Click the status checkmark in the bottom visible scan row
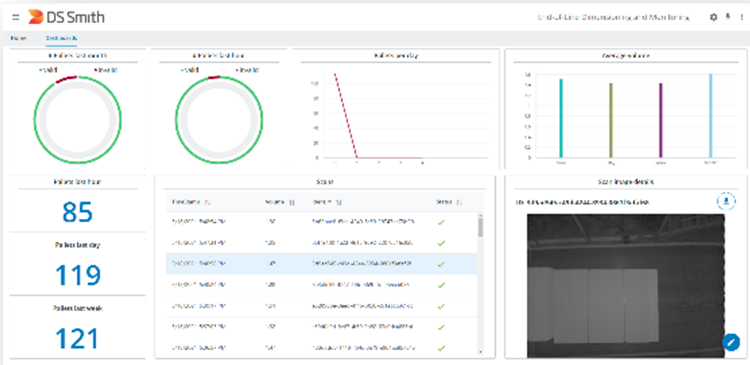Image resolution: width=750 pixels, height=365 pixels. 441,348
